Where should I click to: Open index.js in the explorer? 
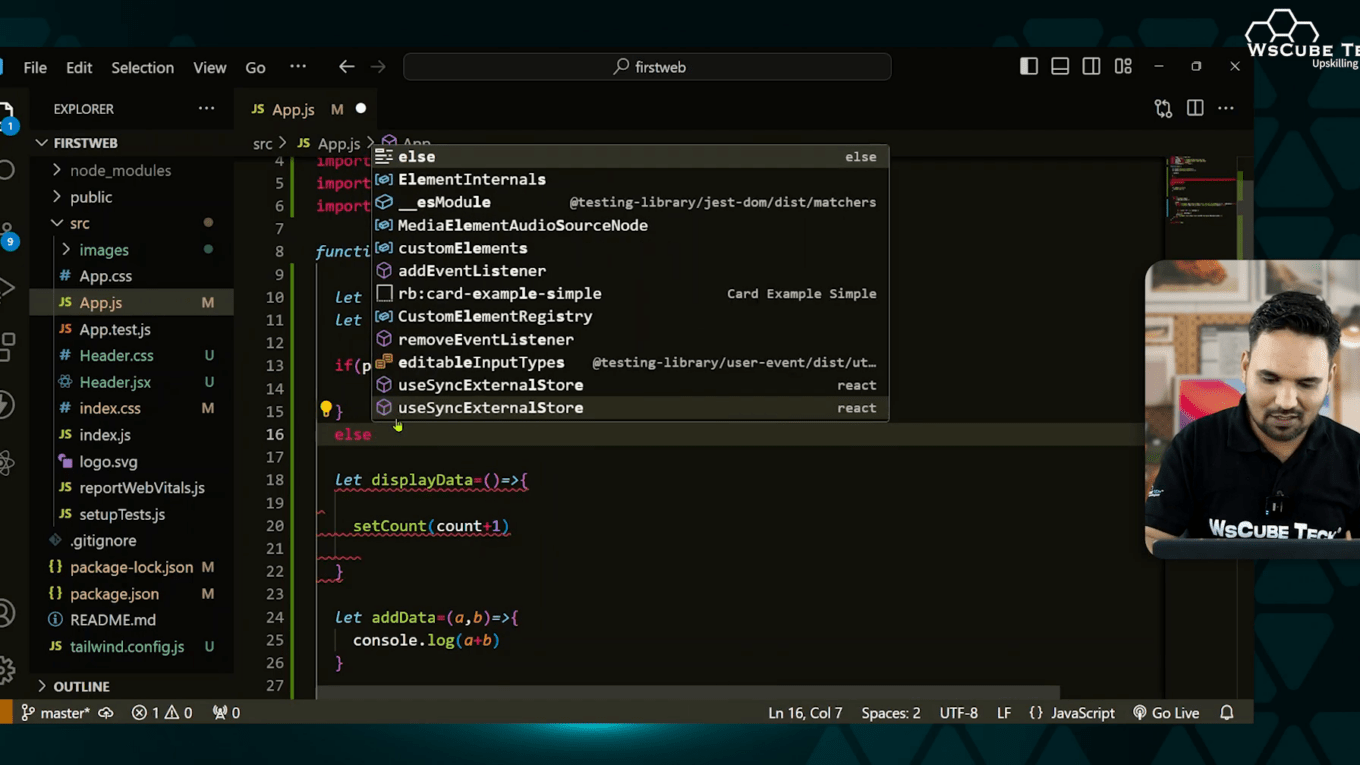click(x=105, y=435)
